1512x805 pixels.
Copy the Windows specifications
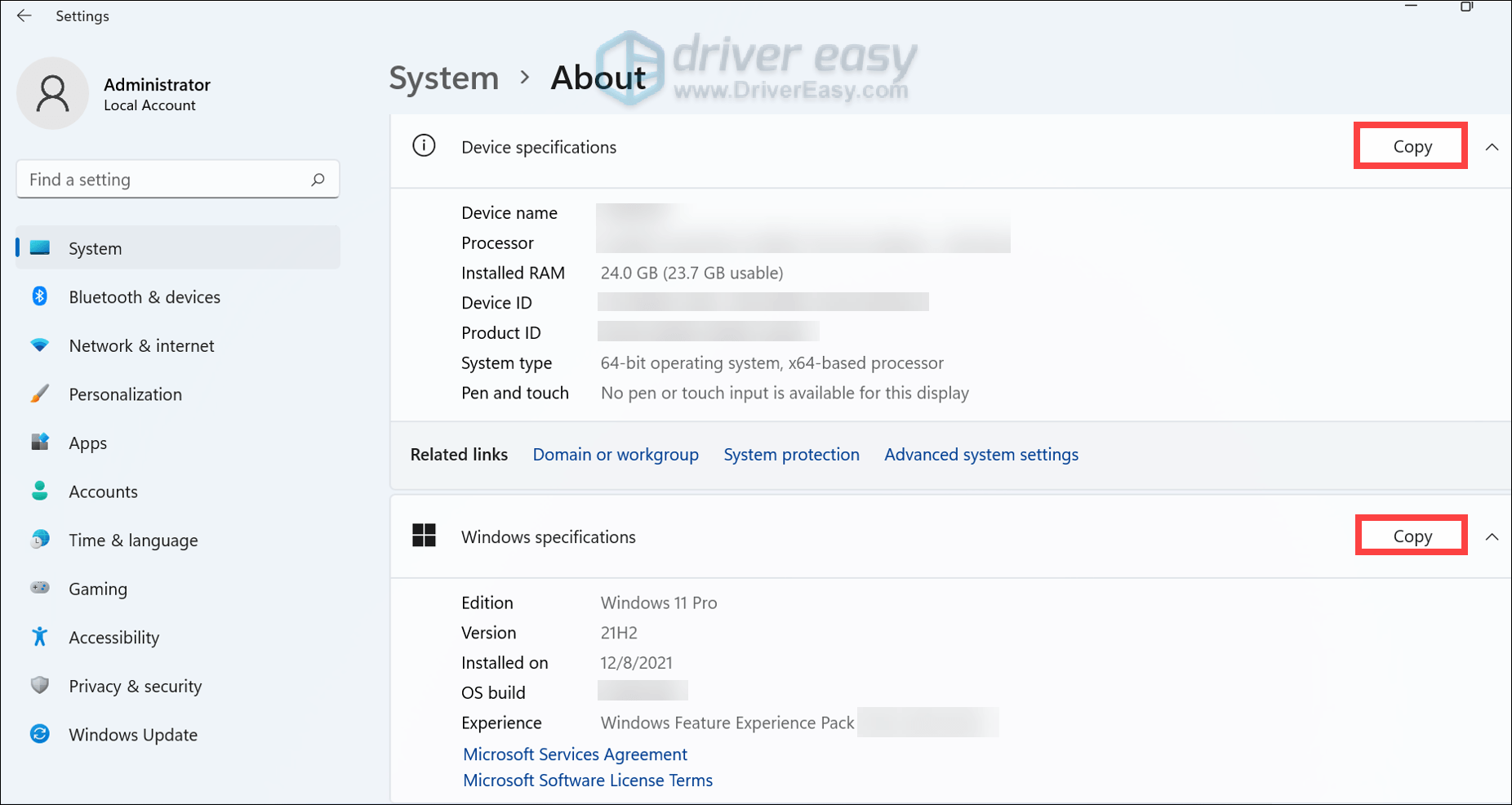[x=1412, y=536]
